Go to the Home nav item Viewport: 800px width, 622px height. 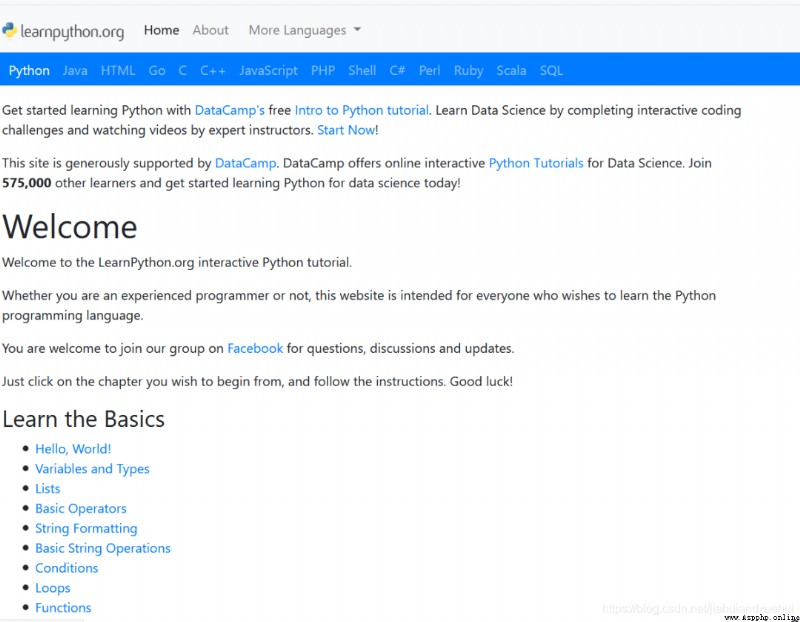[x=161, y=30]
